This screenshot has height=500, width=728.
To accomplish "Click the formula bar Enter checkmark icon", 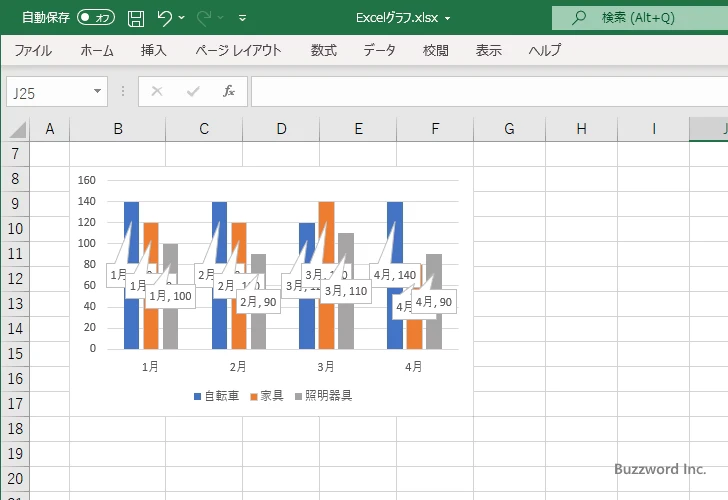I will [x=193, y=91].
